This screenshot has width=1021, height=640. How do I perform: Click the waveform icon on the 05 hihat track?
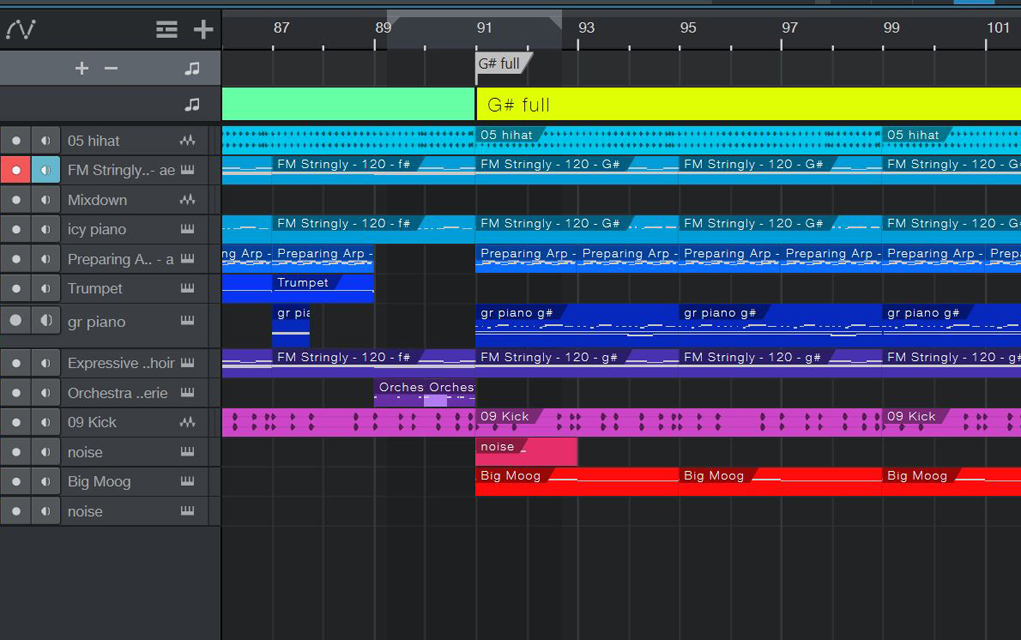pyautogui.click(x=187, y=141)
